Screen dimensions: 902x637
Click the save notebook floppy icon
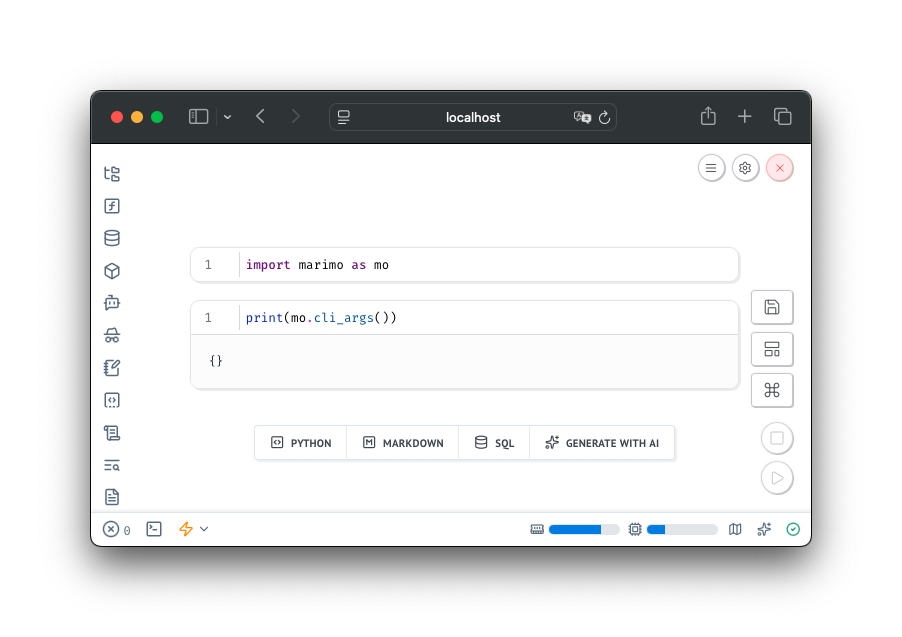[x=771, y=307]
